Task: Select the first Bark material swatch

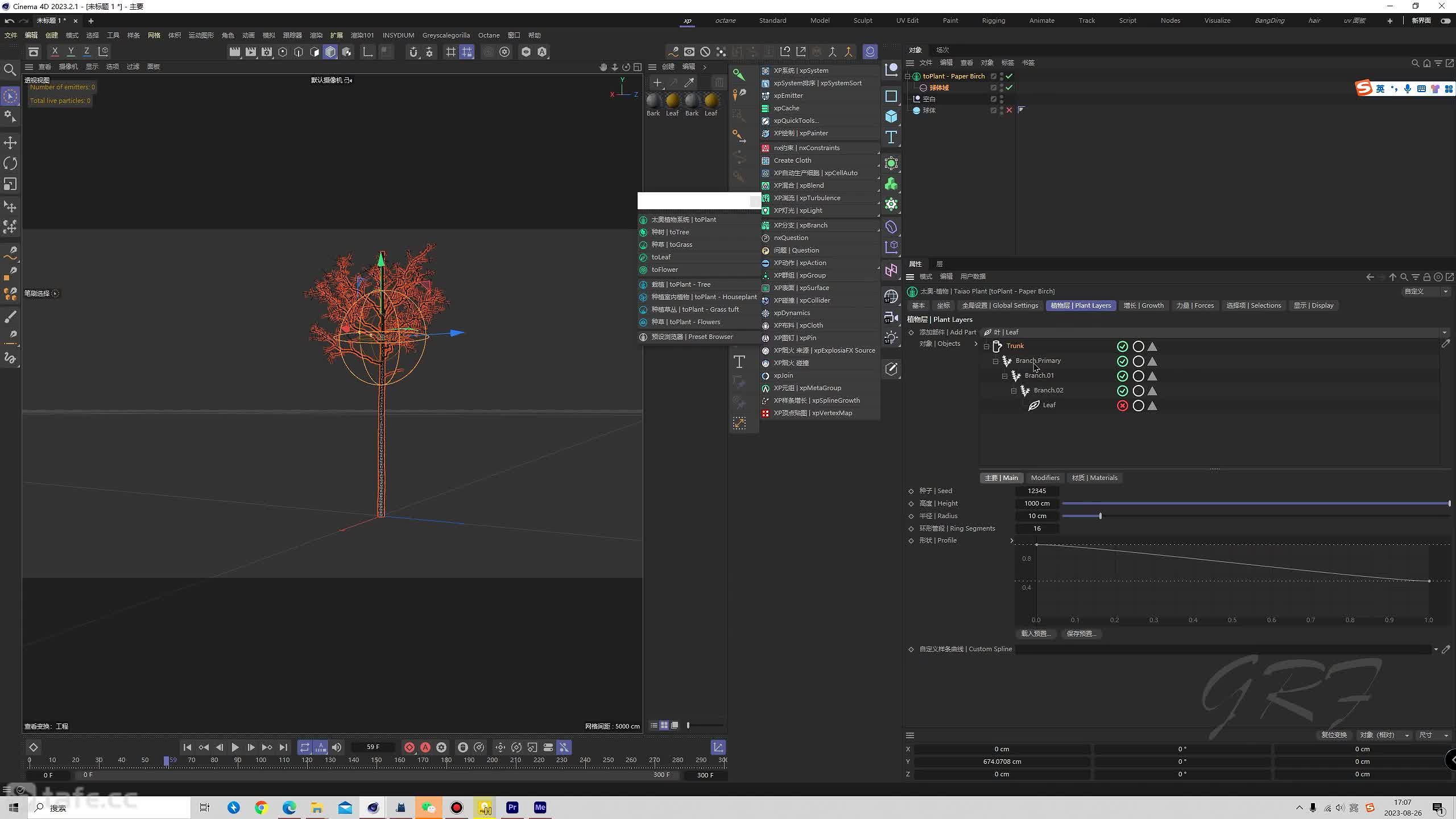Action: (653, 101)
